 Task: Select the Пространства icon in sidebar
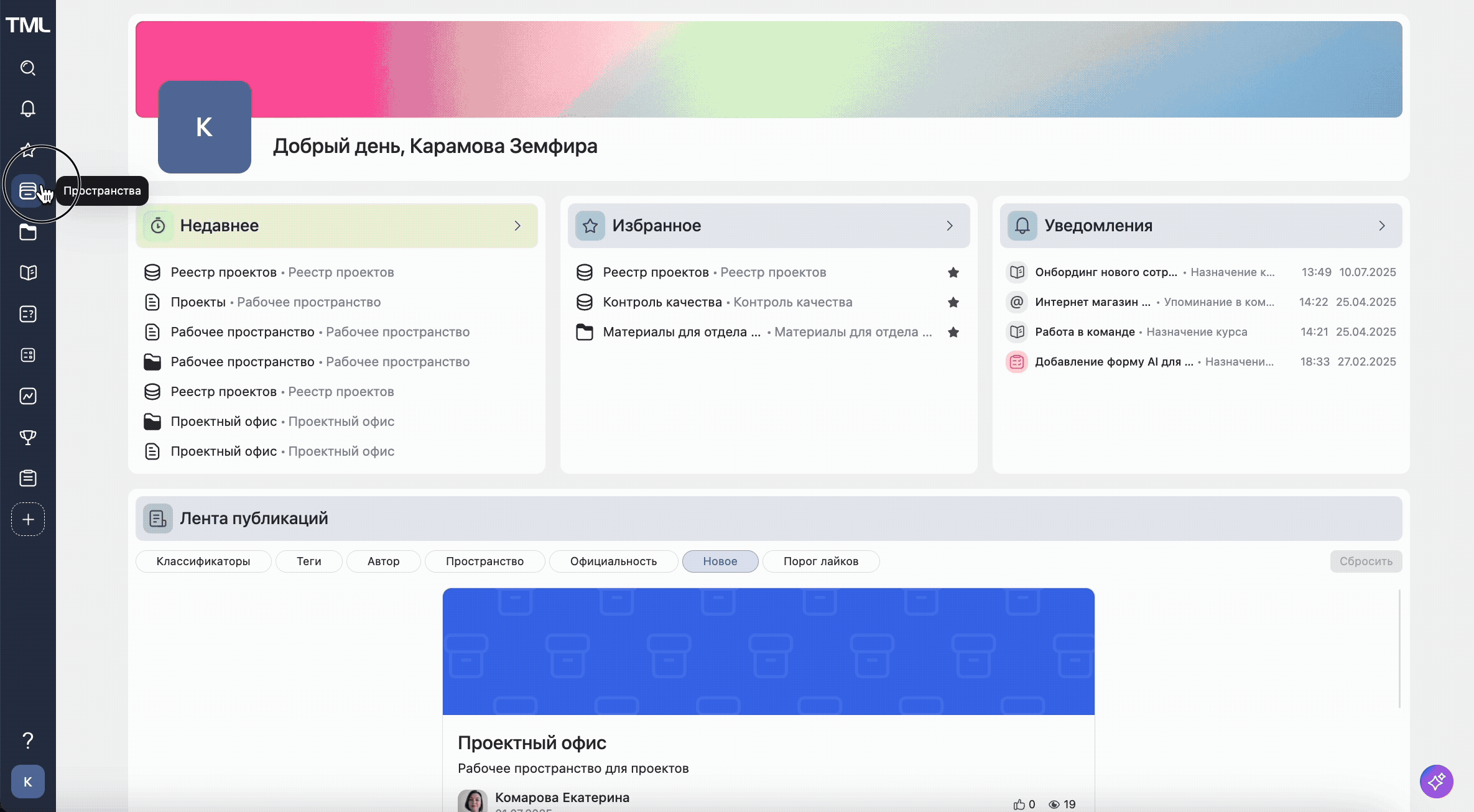pyautogui.click(x=27, y=190)
